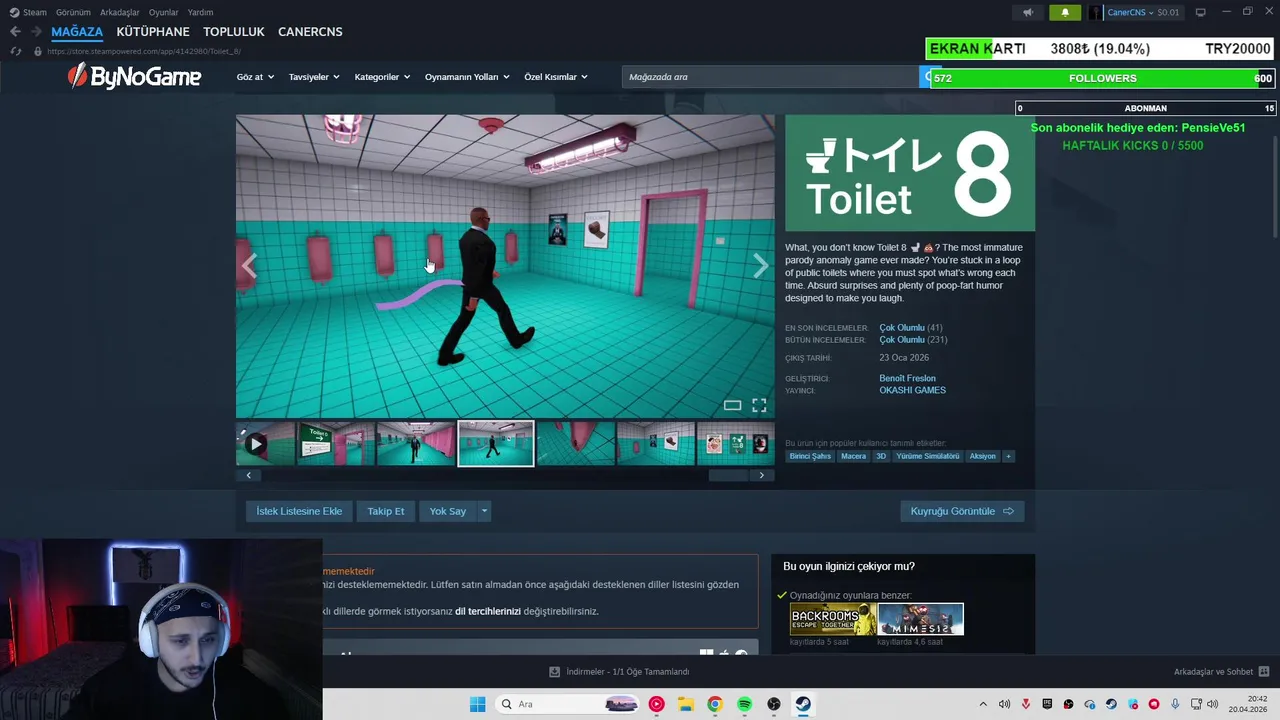Click Yok Say button

448,511
